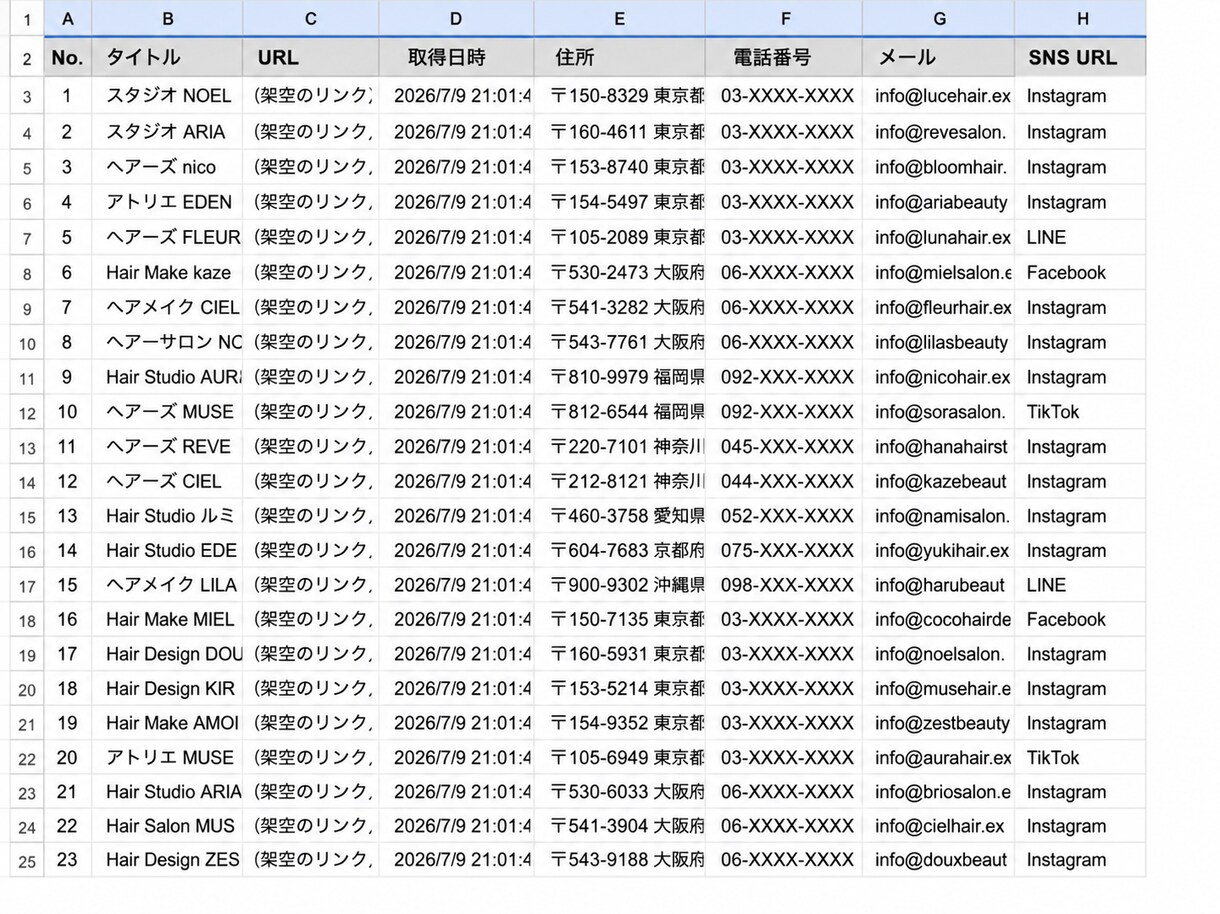
Task: Click the 'info@yukihair.ex' email cell
Action: click(939, 551)
